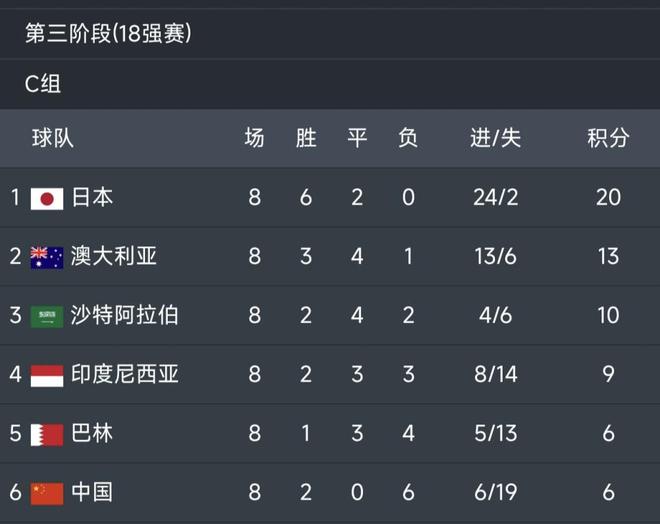660x524 pixels.
Task: Click the 胜 column header
Action: pos(306,139)
